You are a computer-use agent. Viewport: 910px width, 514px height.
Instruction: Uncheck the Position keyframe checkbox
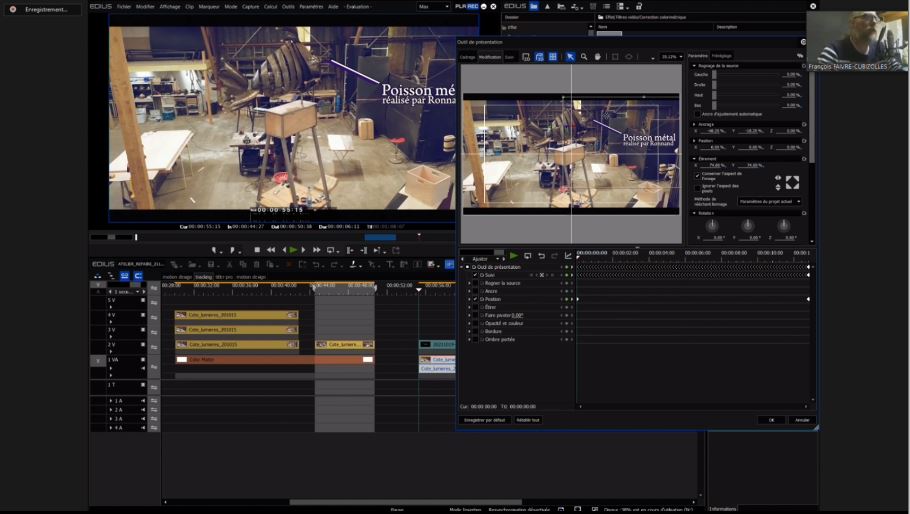point(475,299)
